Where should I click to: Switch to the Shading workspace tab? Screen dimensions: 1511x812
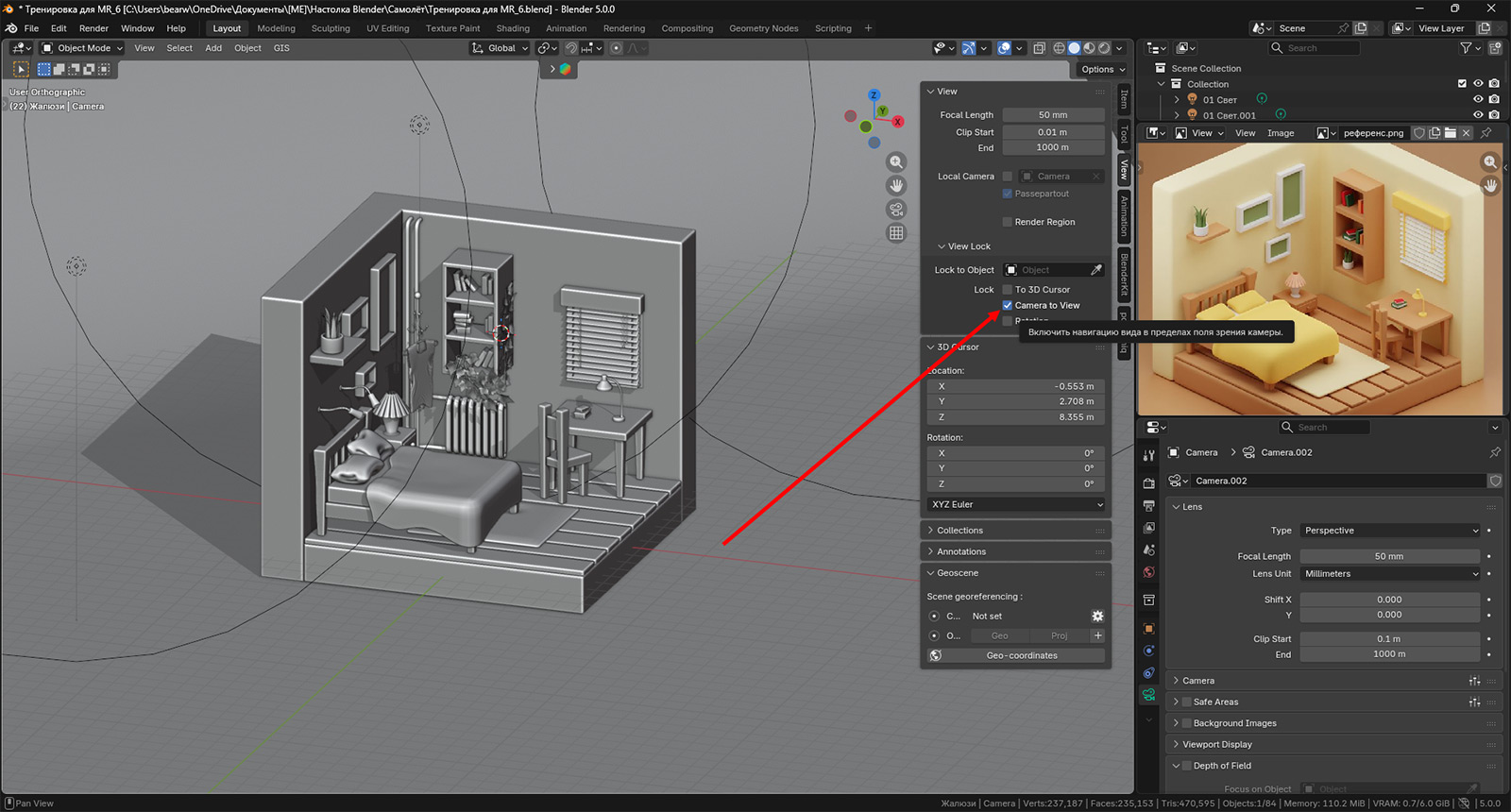coord(513,28)
